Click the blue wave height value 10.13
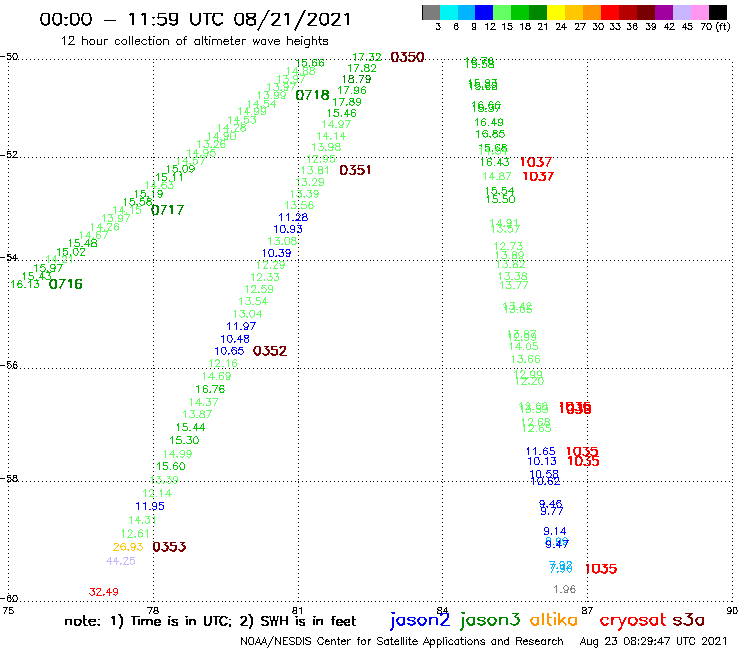The width and height of the screenshot is (740, 650). point(542,461)
